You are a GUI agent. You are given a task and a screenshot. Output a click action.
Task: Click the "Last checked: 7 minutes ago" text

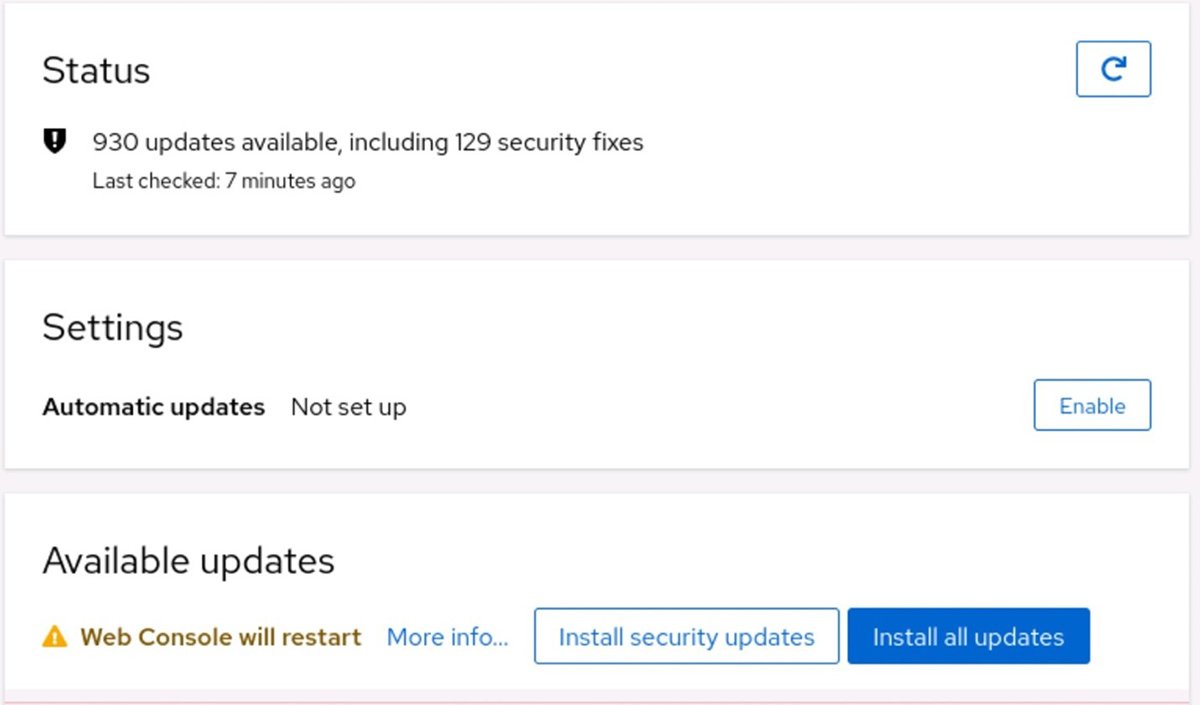(223, 181)
